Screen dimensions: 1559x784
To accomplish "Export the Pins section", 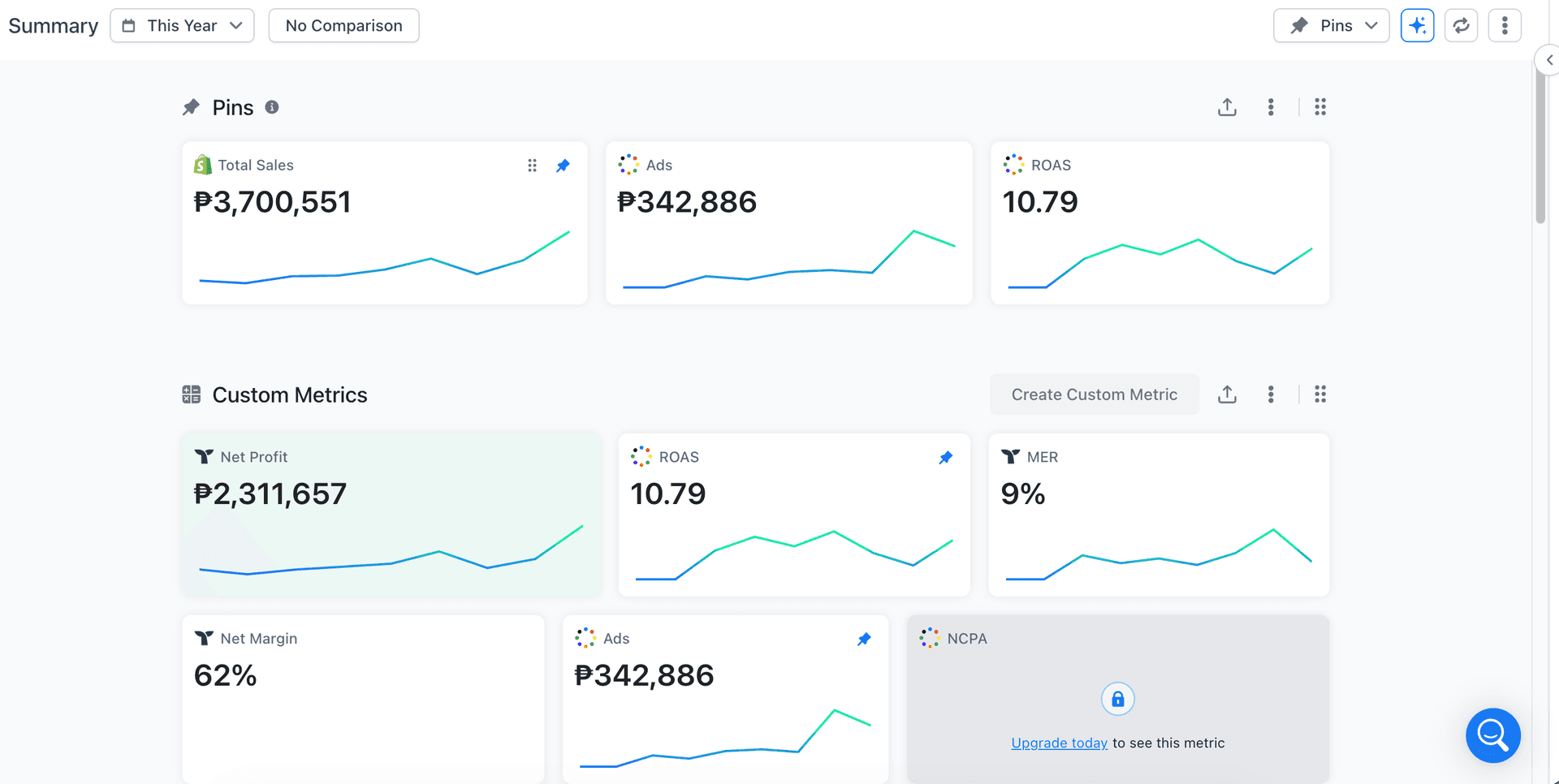I will click(1227, 106).
